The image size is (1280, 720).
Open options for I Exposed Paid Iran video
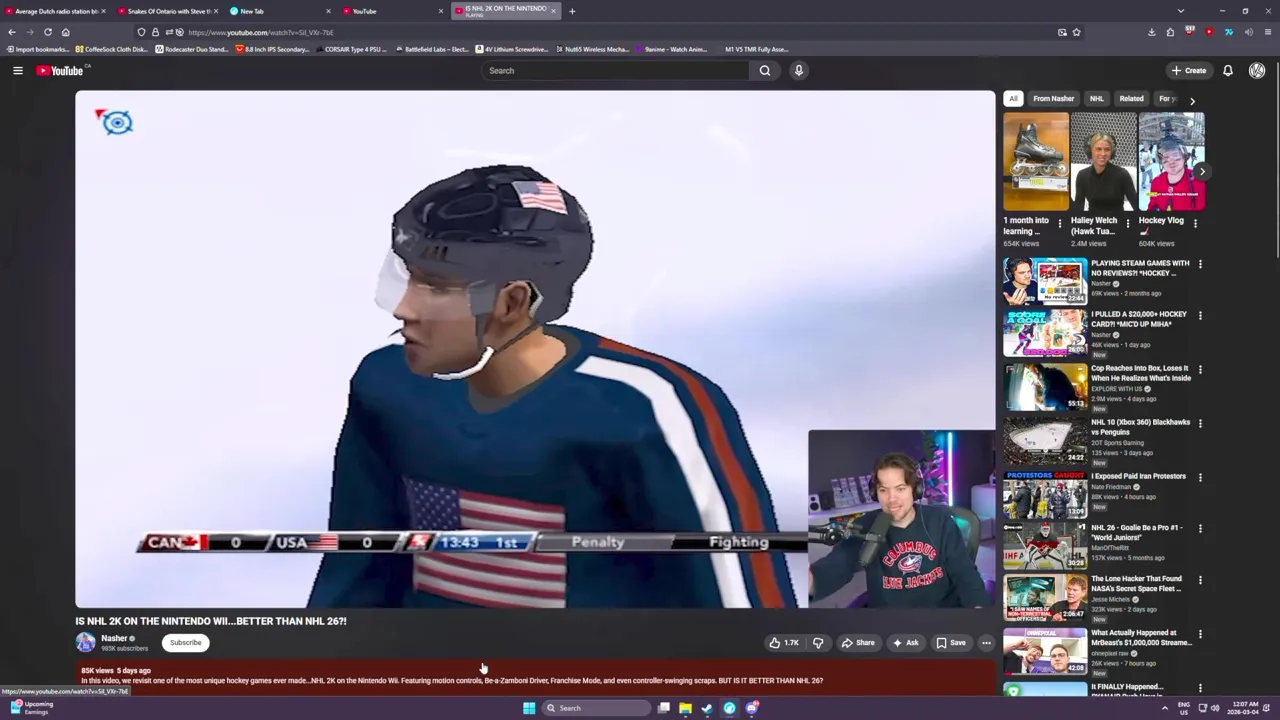[x=1200, y=477]
